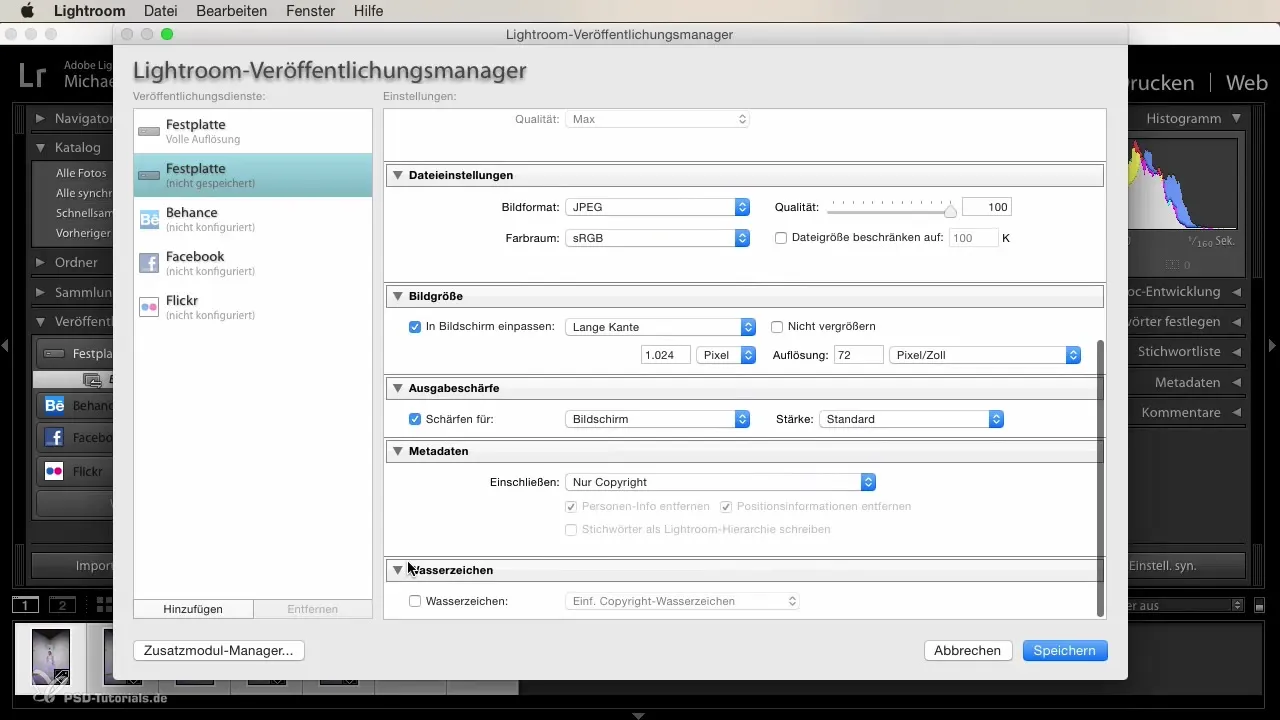The width and height of the screenshot is (1280, 720).
Task: Open Einschließen Nur Copyright dropdown
Action: pos(720,482)
